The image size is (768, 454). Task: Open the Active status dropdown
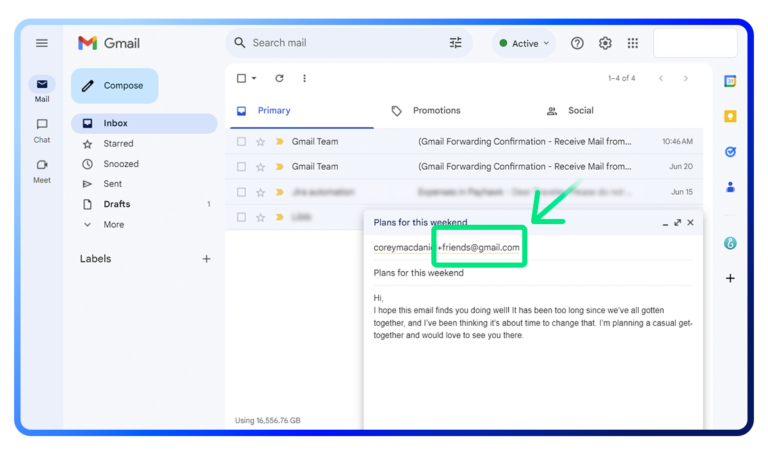click(x=524, y=43)
